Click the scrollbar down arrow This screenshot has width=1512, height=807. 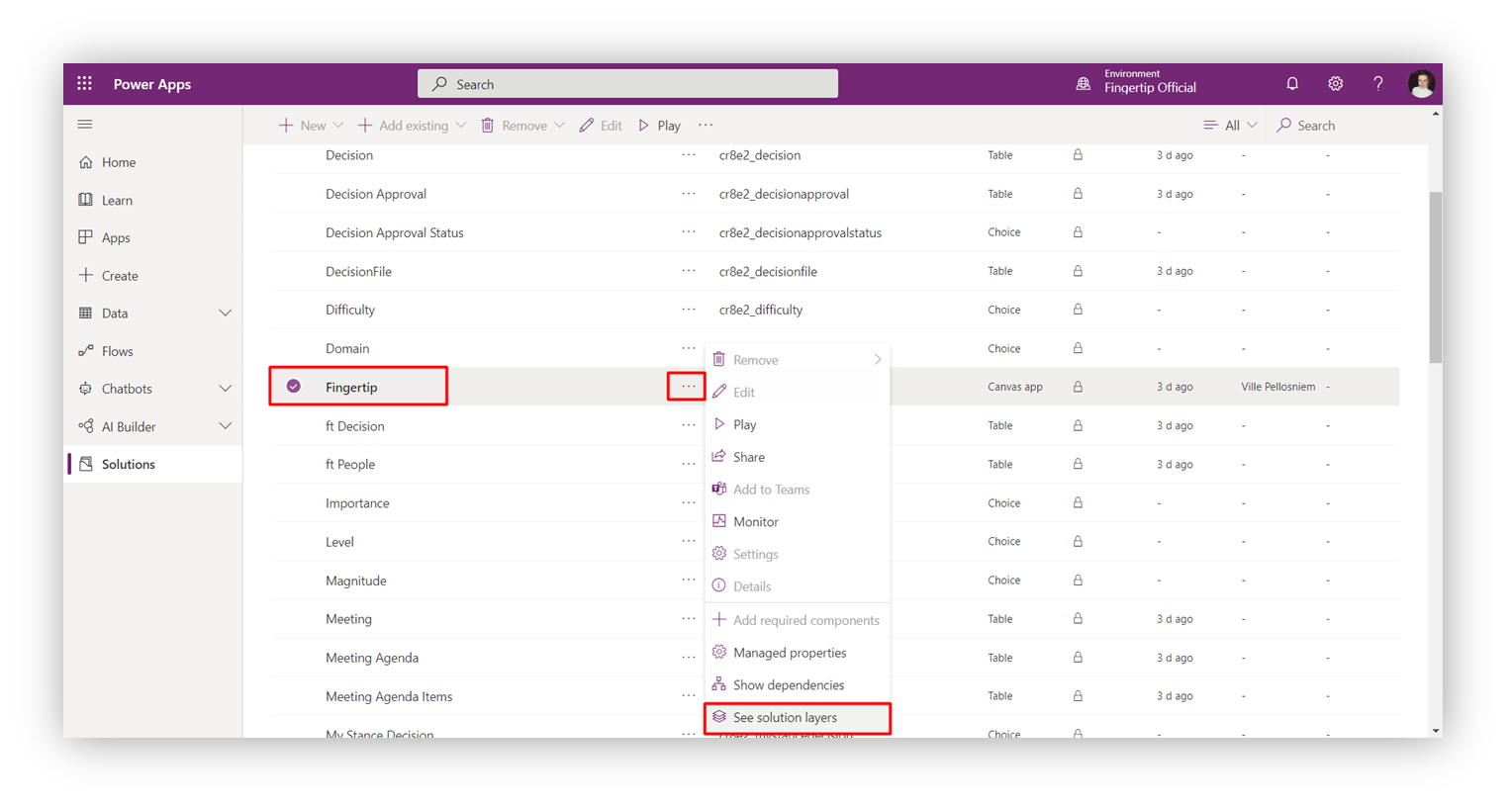[1436, 731]
